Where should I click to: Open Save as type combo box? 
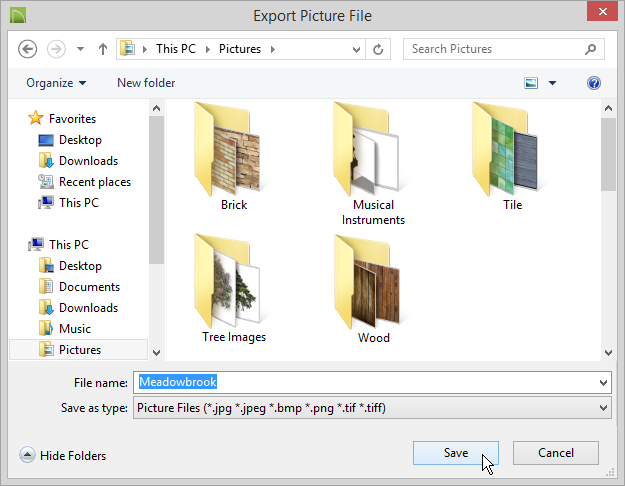click(372, 408)
